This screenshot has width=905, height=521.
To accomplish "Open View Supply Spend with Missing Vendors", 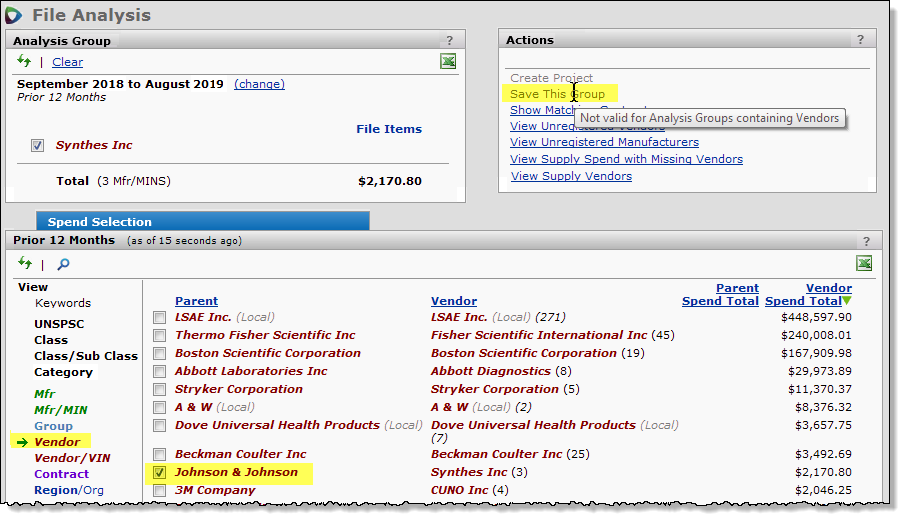I will click(626, 159).
